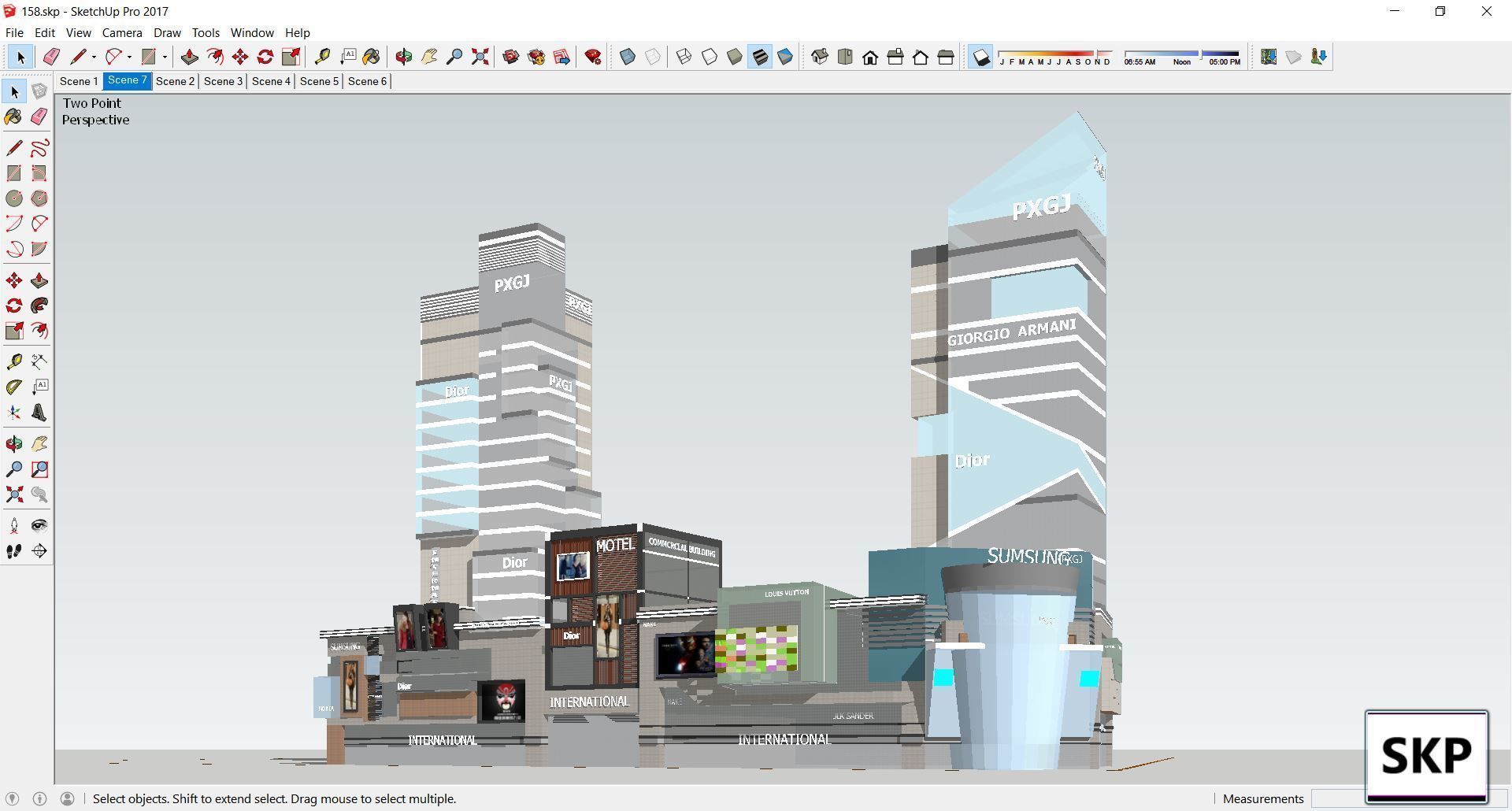Switch to Scene 6 tab

367,81
